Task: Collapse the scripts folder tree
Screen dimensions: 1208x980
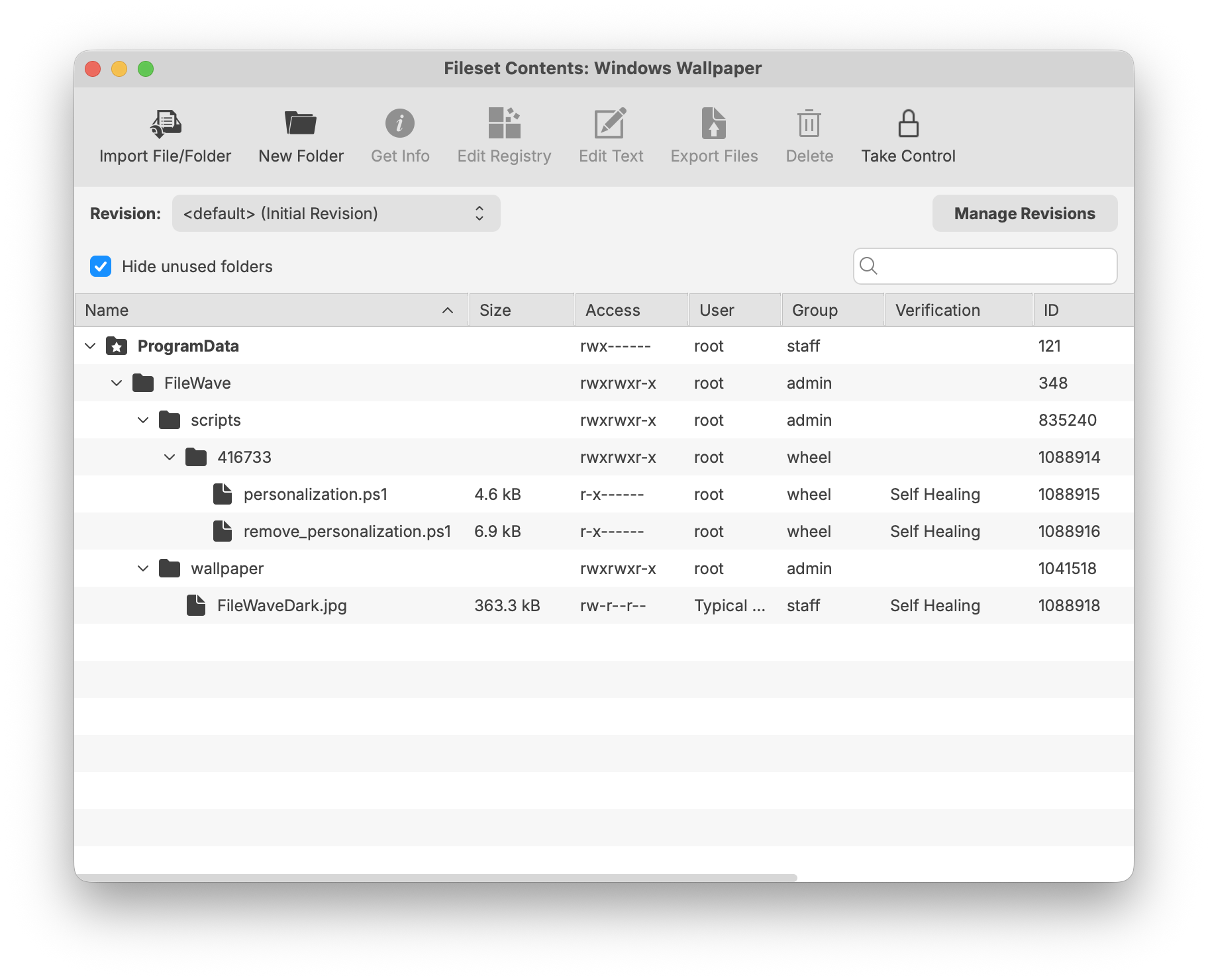Action: (x=143, y=420)
